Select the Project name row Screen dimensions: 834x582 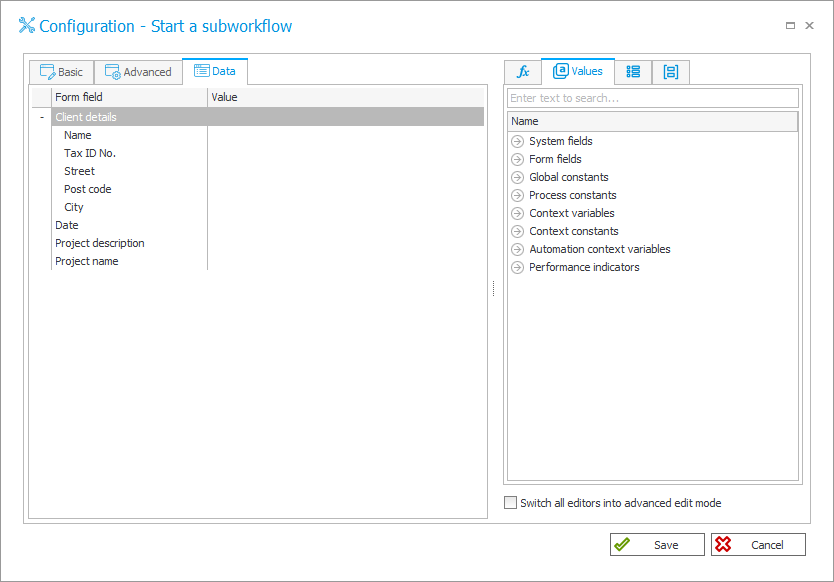268,261
